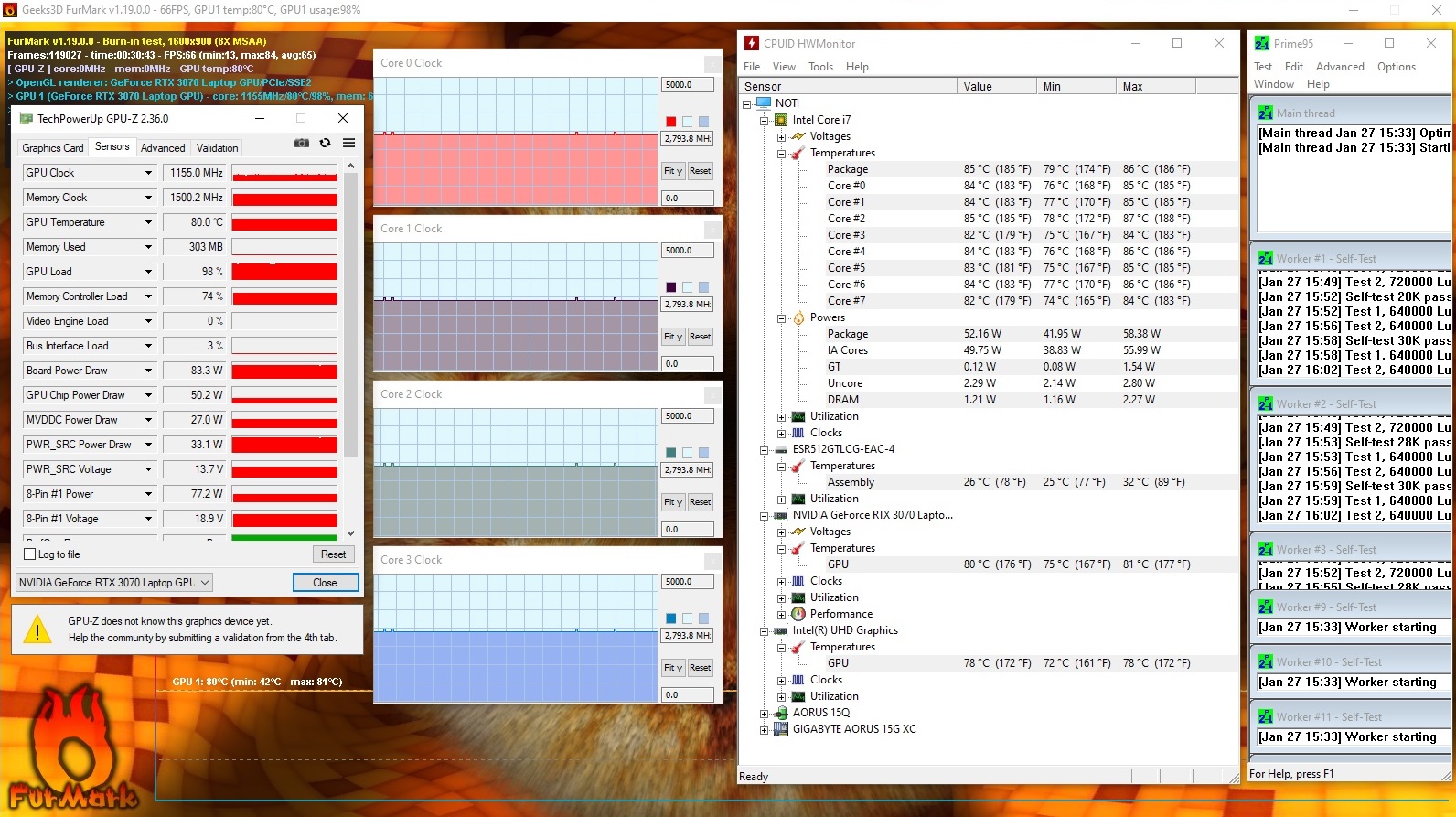The image size is (1456, 817).
Task: Open the HWMonitor Tools menu
Action: point(820,67)
